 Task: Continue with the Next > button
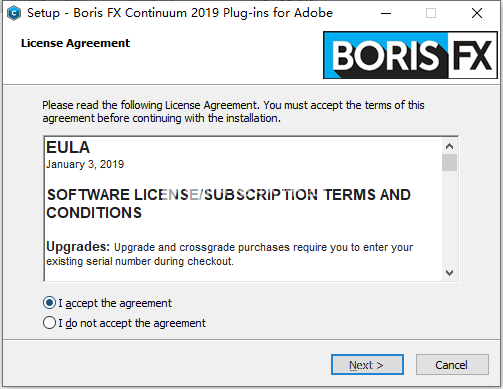tap(367, 365)
